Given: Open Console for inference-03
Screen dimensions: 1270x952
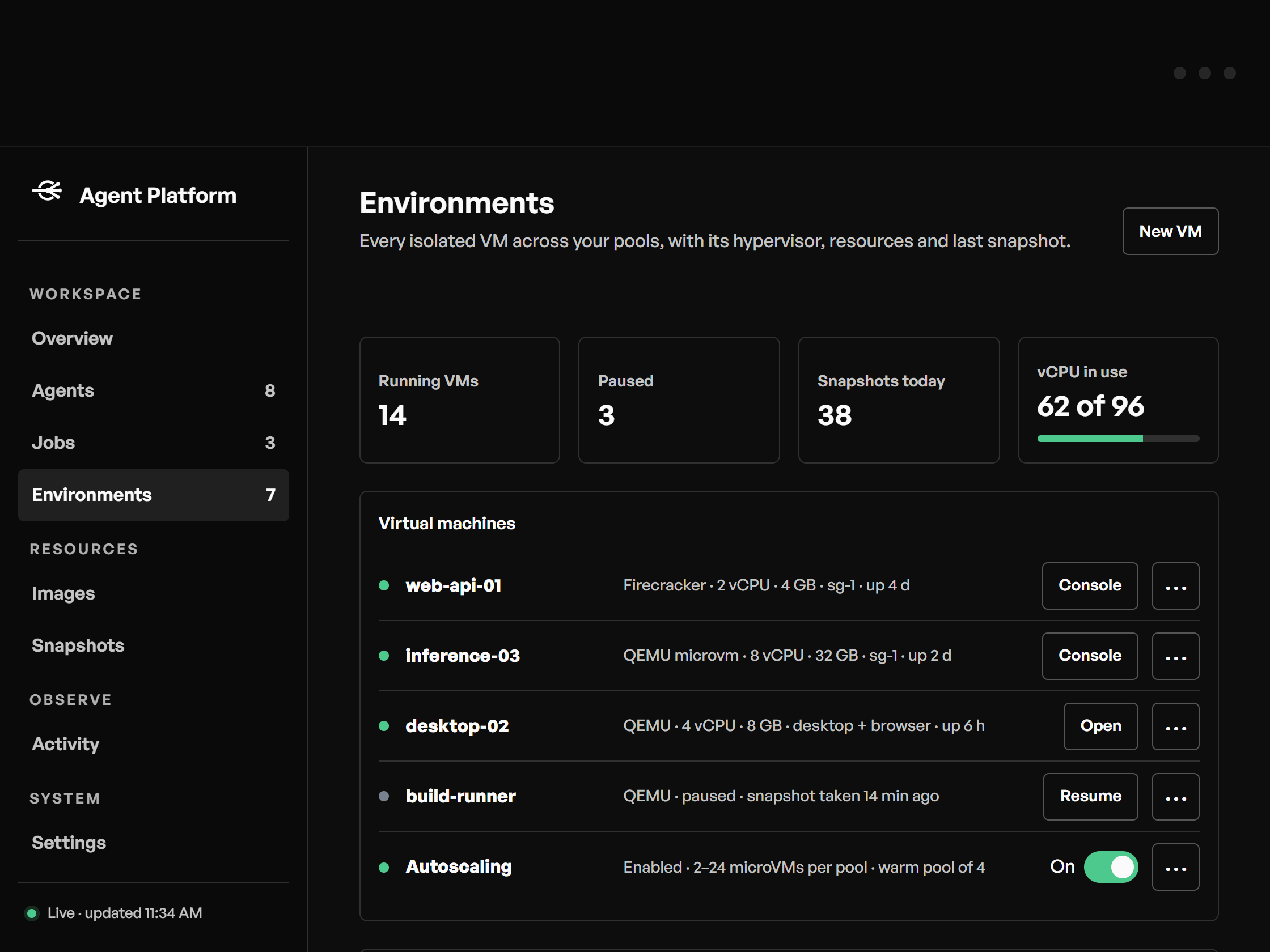Looking at the screenshot, I should point(1090,656).
